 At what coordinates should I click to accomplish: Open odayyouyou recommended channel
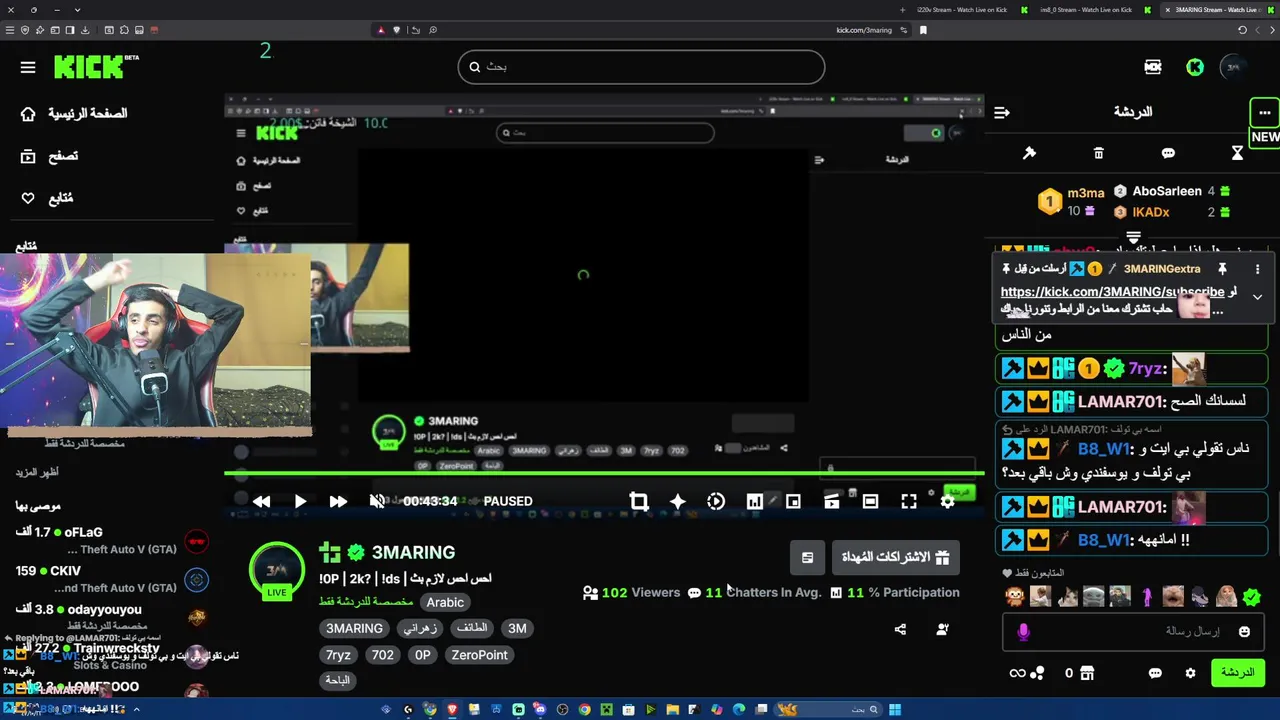(x=110, y=617)
